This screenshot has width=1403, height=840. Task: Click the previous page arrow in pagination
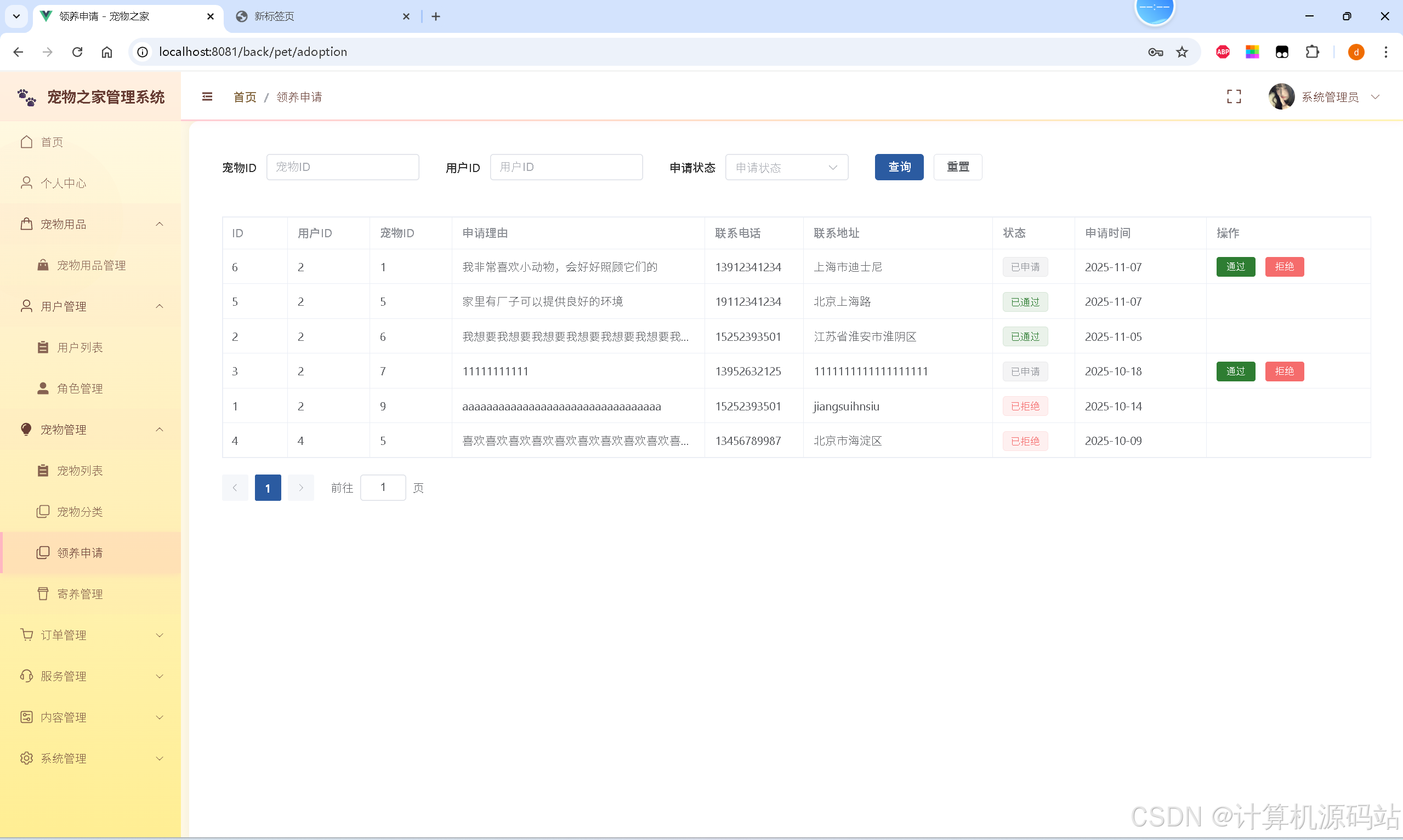pos(235,487)
